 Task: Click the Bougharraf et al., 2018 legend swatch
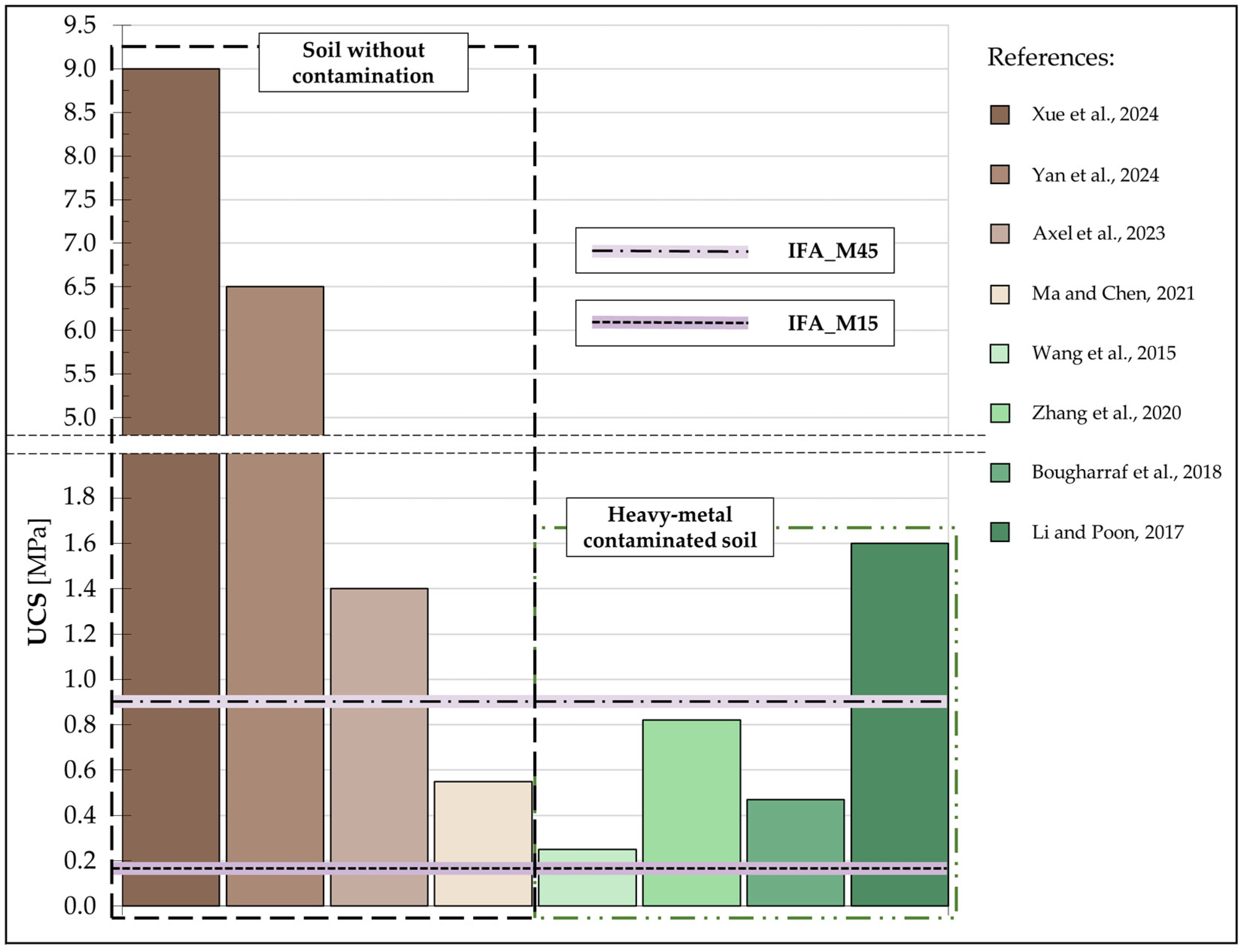(x=999, y=473)
